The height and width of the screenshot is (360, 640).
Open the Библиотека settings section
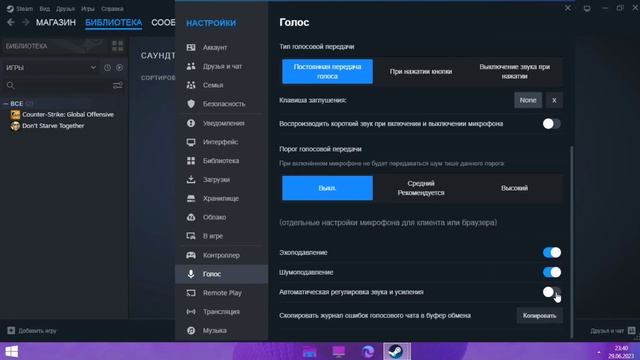click(221, 160)
